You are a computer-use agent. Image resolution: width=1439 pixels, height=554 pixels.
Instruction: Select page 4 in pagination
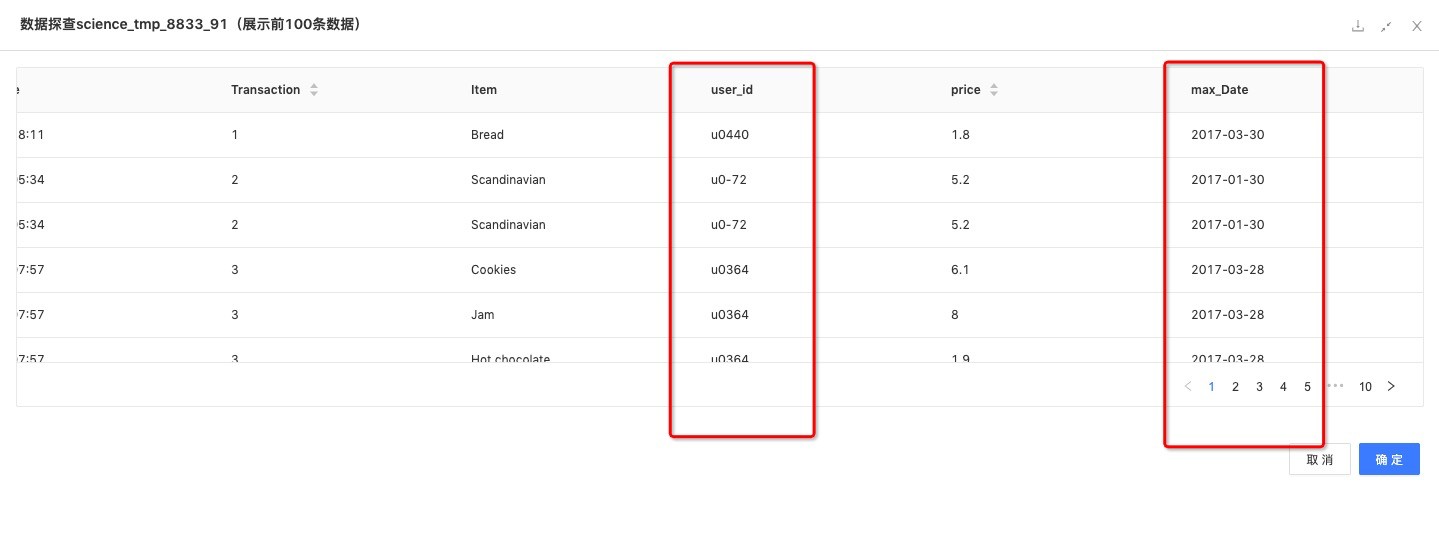1283,386
